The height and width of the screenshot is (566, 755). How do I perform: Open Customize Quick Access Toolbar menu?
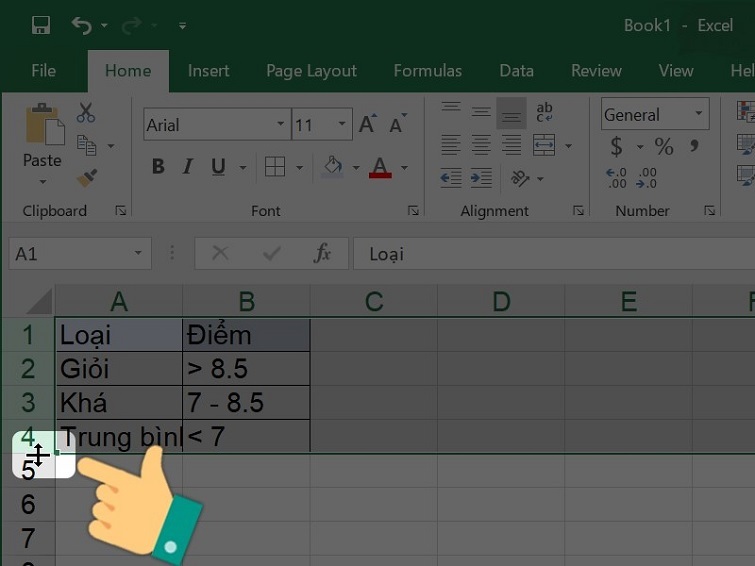point(182,26)
